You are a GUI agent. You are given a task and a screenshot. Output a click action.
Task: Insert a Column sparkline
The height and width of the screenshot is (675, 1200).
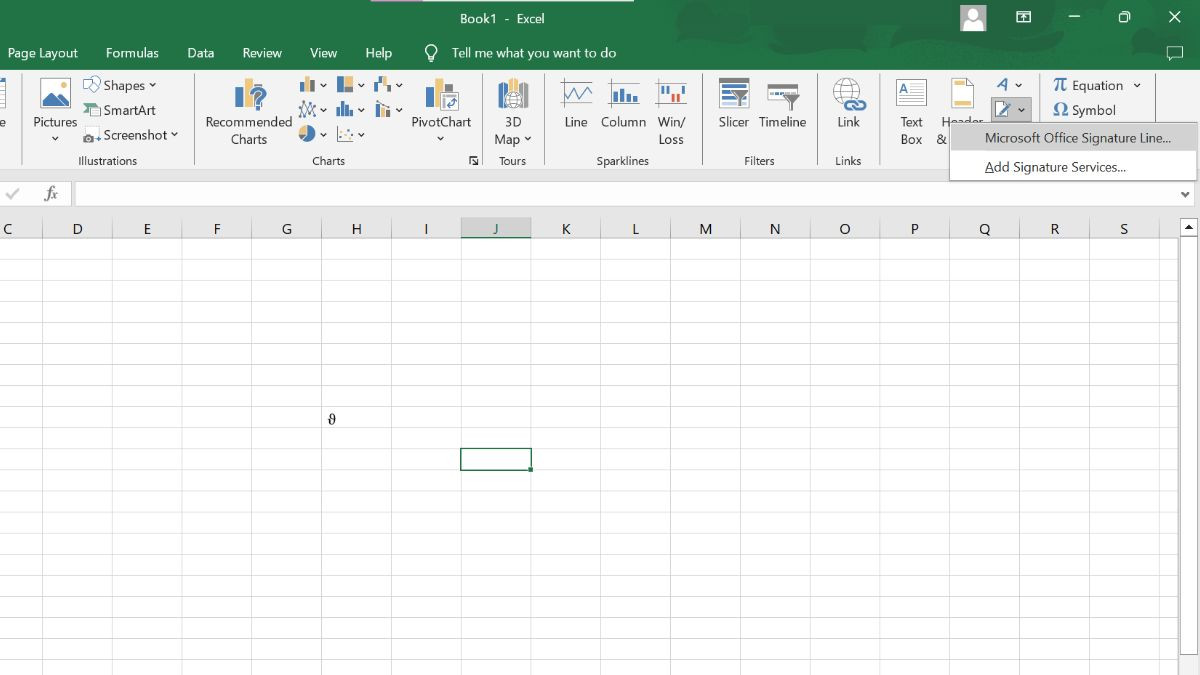623,104
